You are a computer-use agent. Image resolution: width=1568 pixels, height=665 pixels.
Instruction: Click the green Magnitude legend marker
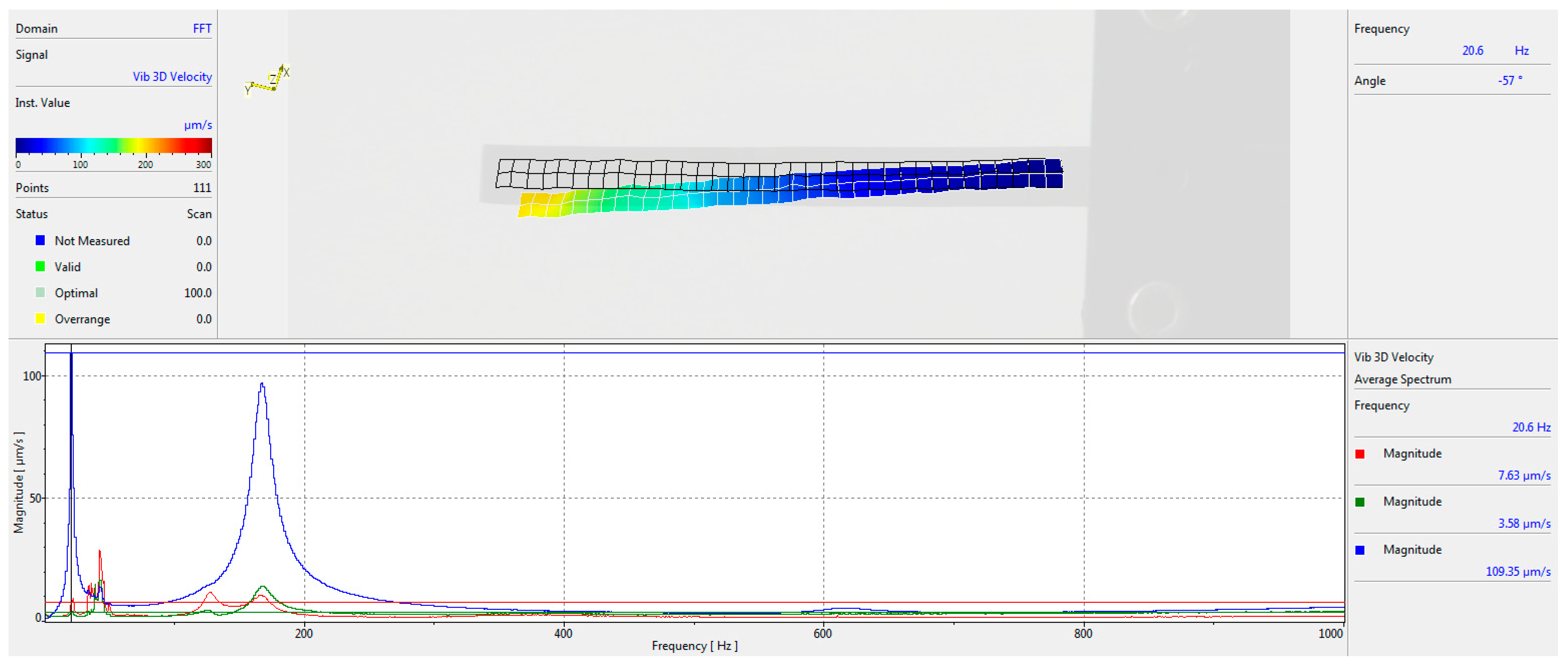pyautogui.click(x=1360, y=502)
